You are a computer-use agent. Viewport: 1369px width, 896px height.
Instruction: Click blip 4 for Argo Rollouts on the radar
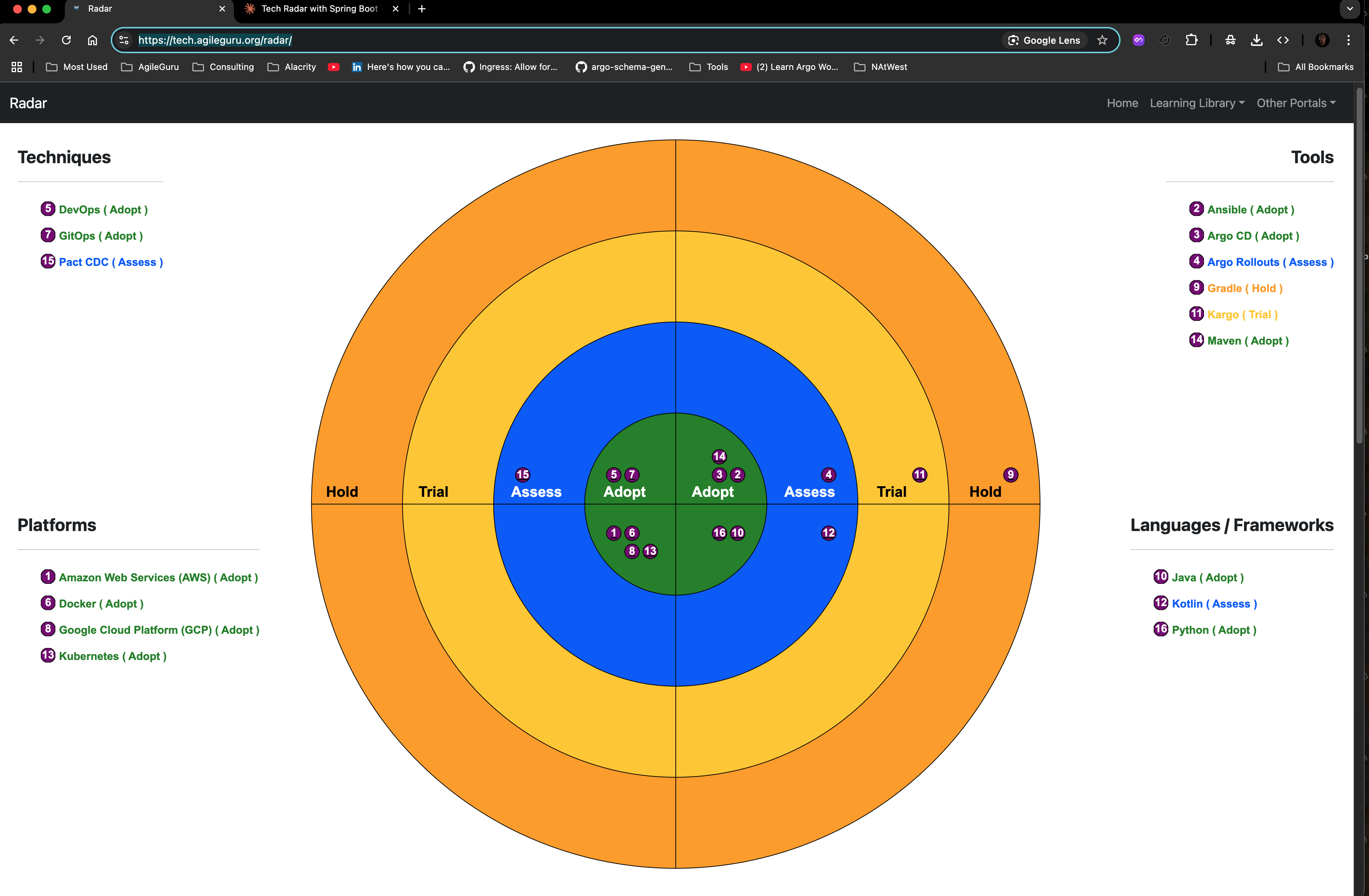pos(828,475)
